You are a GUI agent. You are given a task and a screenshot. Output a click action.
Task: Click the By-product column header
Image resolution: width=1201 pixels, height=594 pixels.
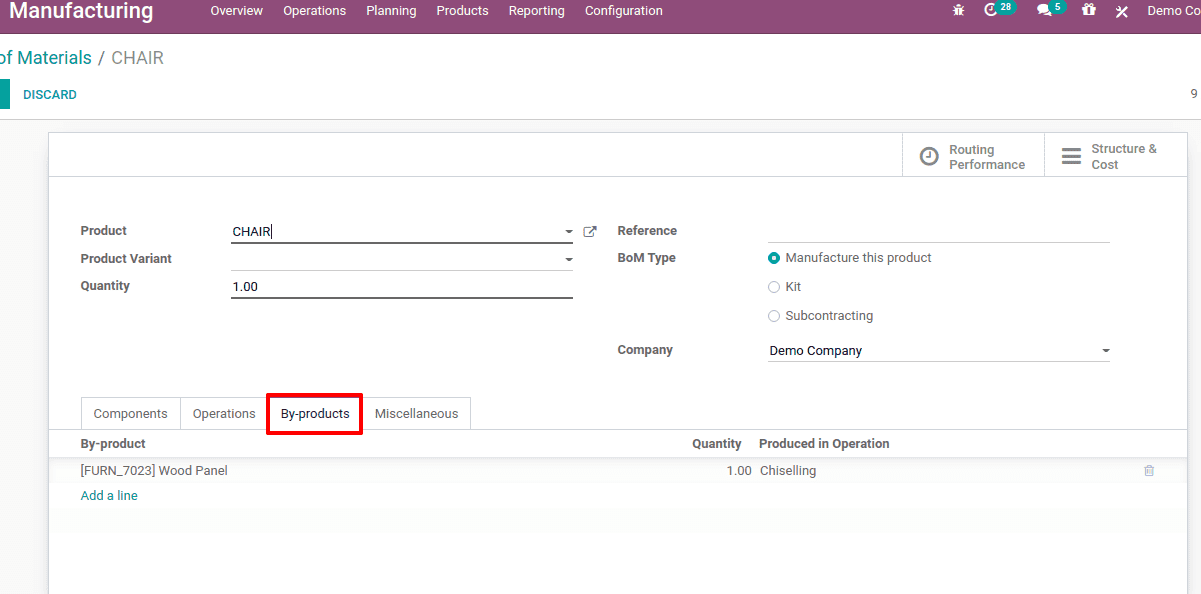pos(113,444)
